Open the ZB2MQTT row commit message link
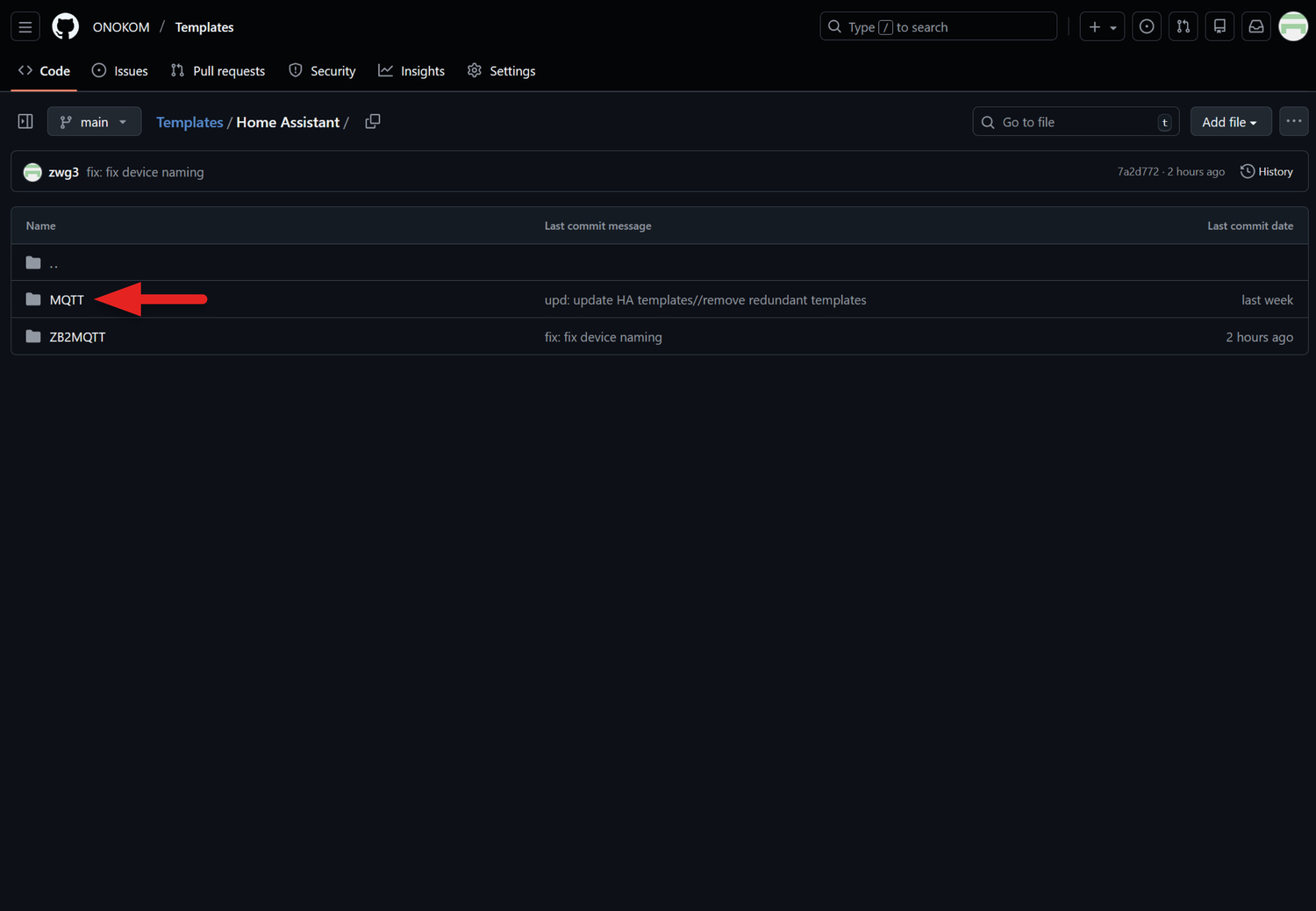Image resolution: width=1316 pixels, height=911 pixels. [604, 337]
